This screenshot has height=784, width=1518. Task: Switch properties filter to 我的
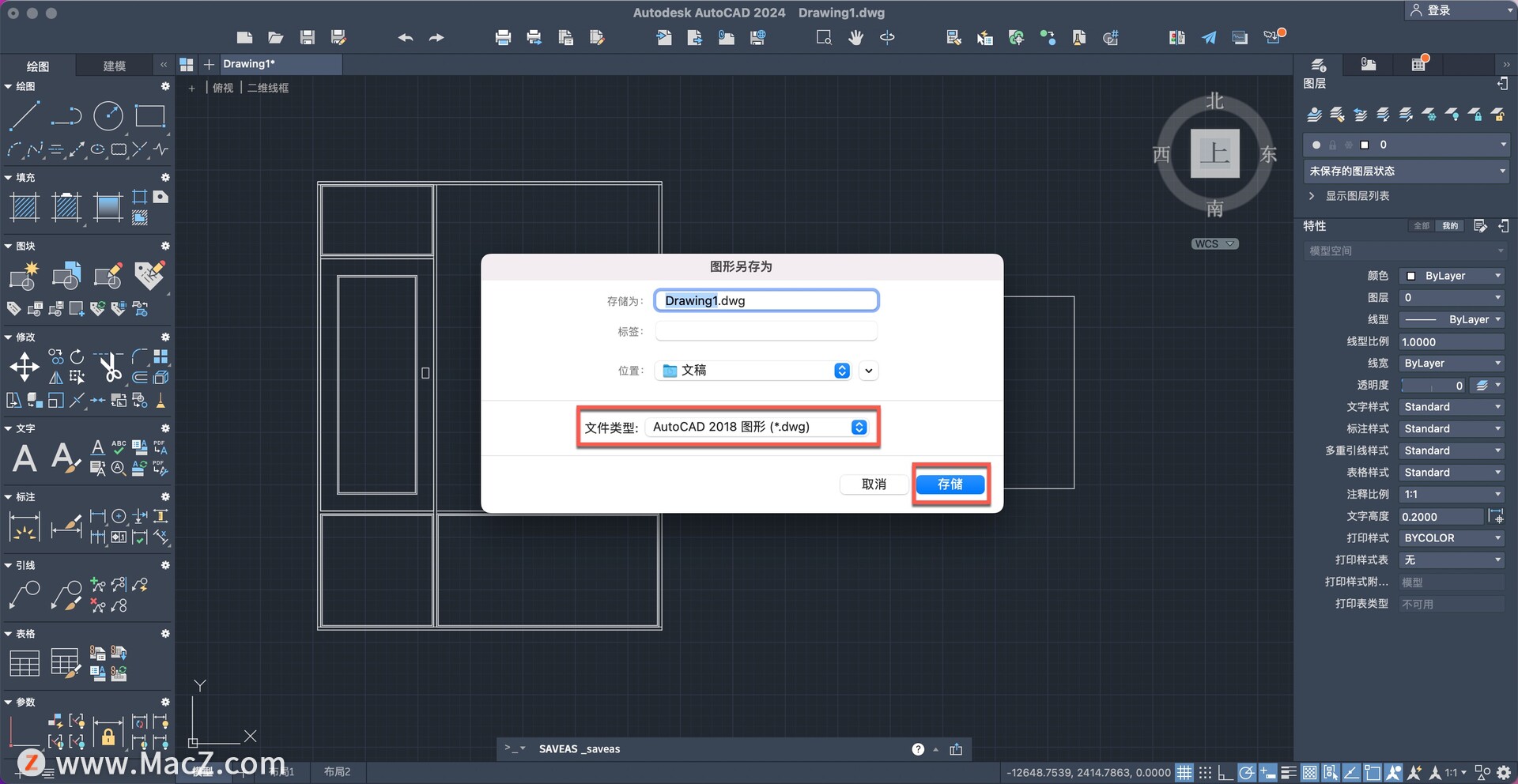click(1450, 226)
